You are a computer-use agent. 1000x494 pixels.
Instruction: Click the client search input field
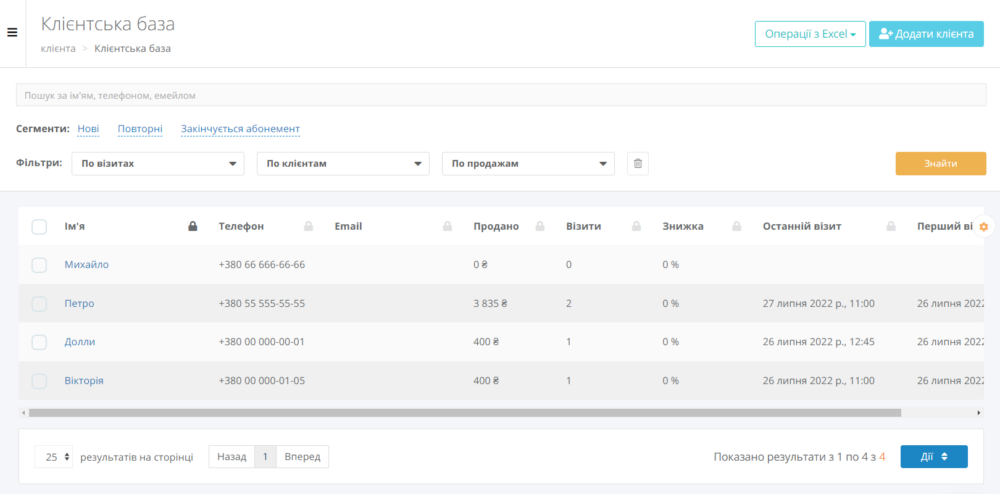coord(500,95)
